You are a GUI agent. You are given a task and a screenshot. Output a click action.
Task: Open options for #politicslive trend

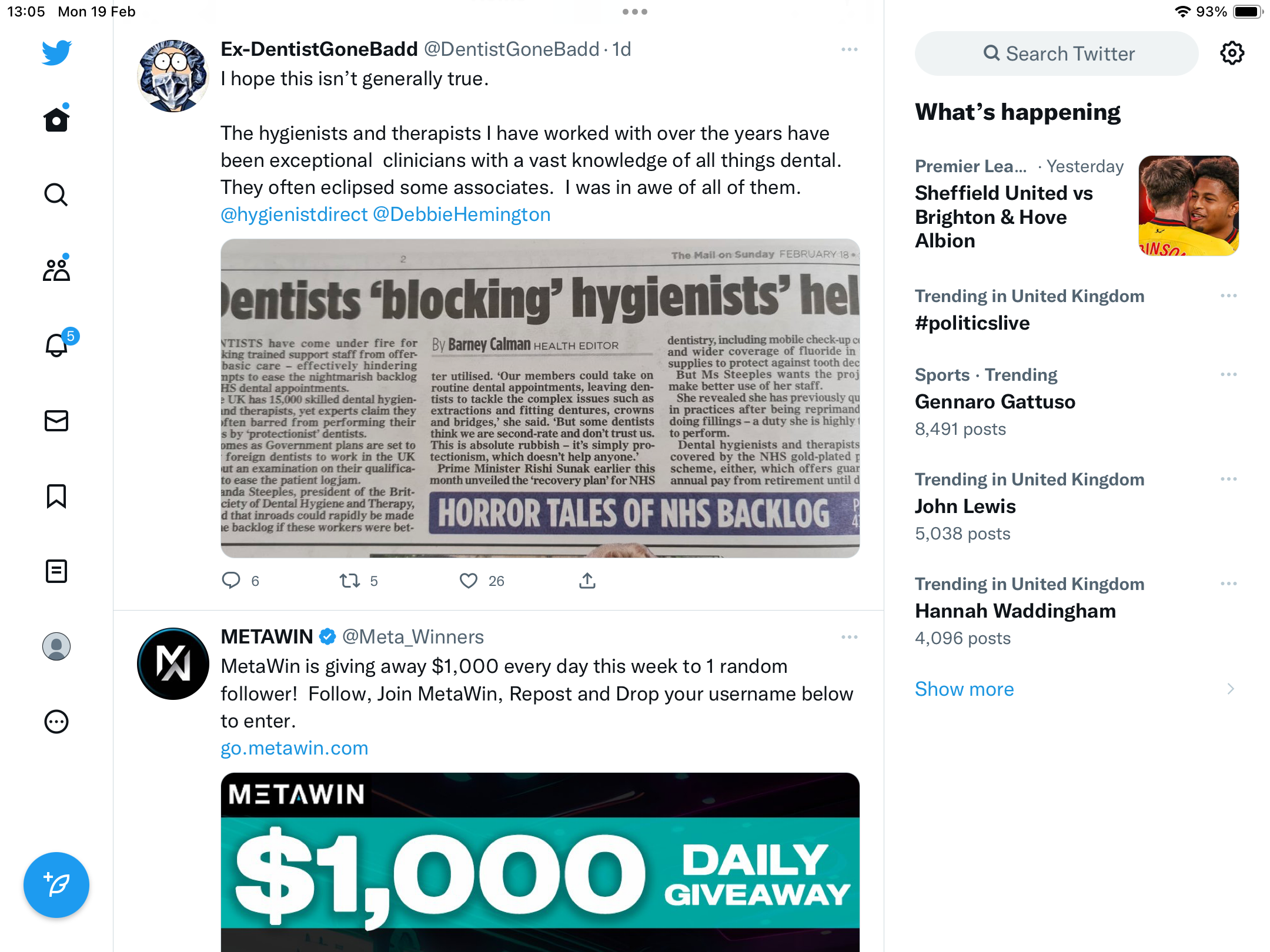tap(1229, 296)
